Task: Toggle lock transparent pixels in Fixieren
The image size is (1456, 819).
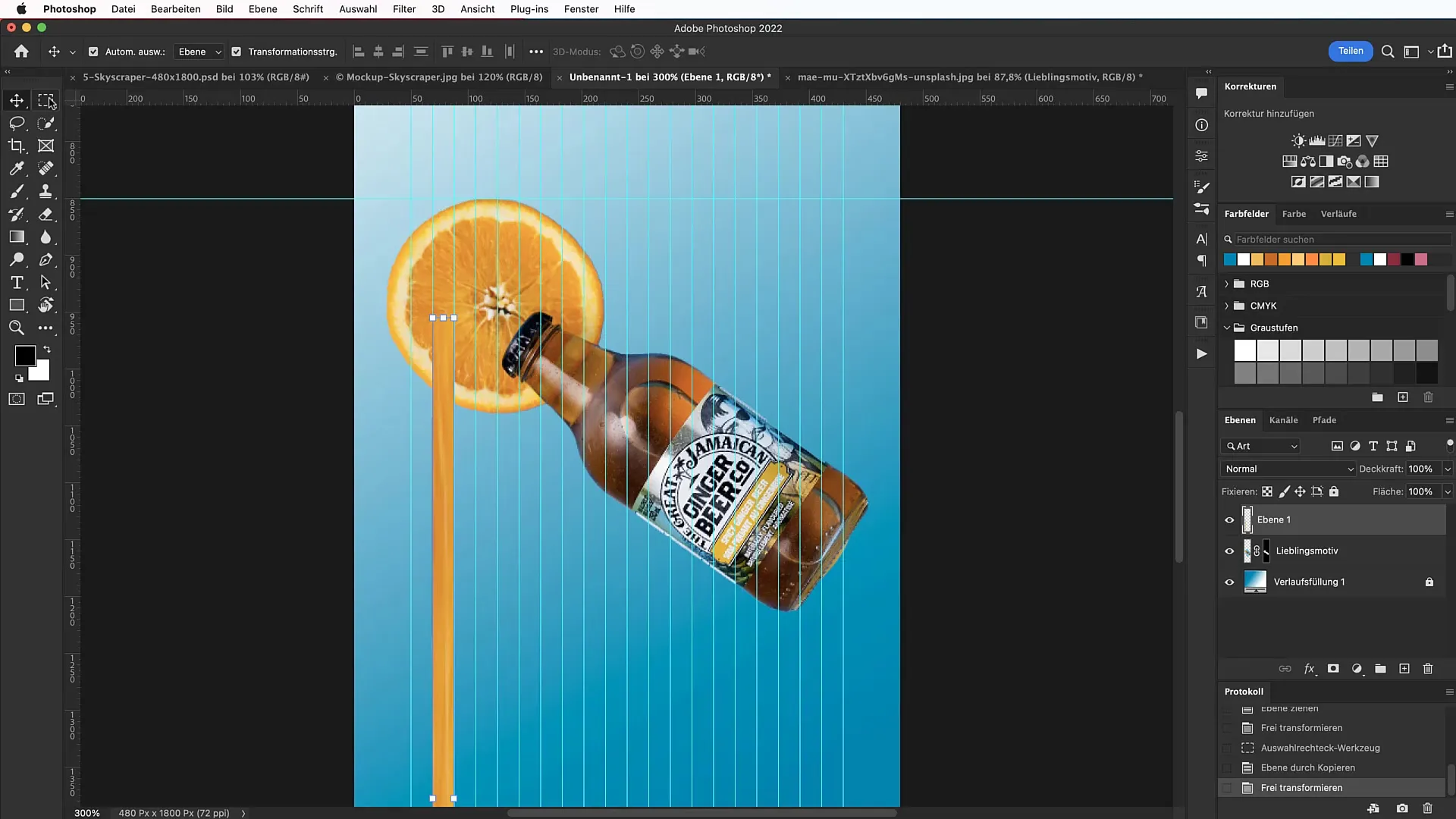Action: tap(1267, 491)
